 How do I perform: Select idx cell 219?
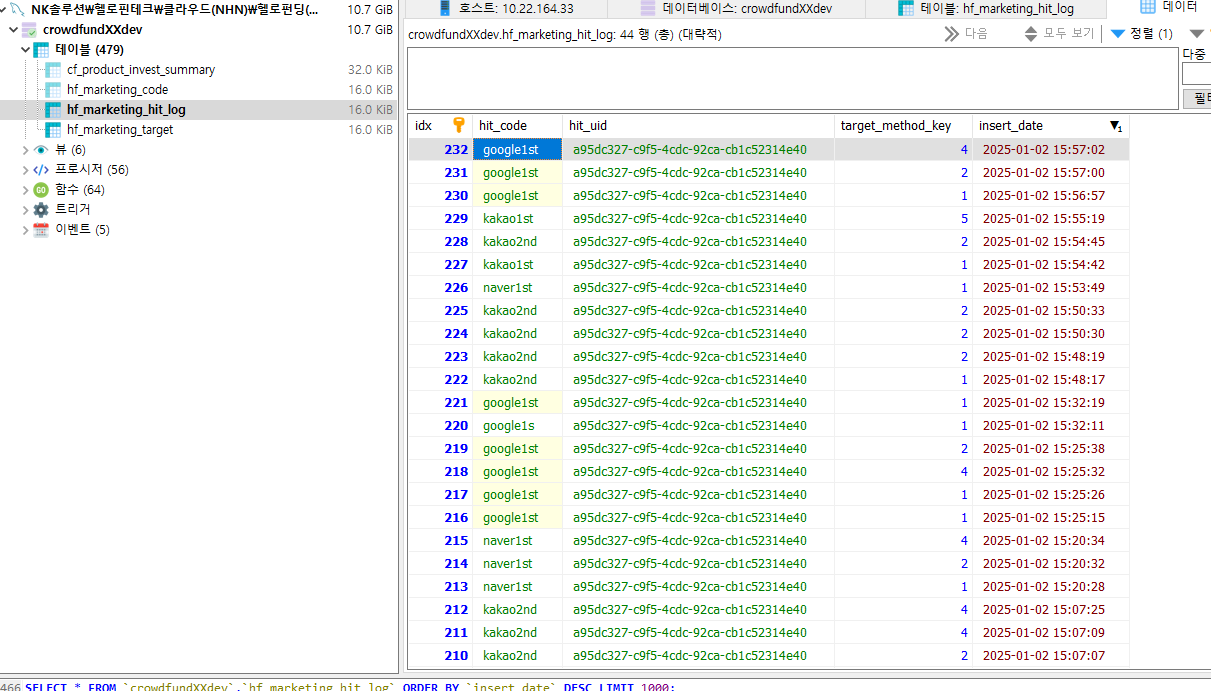click(x=440, y=449)
